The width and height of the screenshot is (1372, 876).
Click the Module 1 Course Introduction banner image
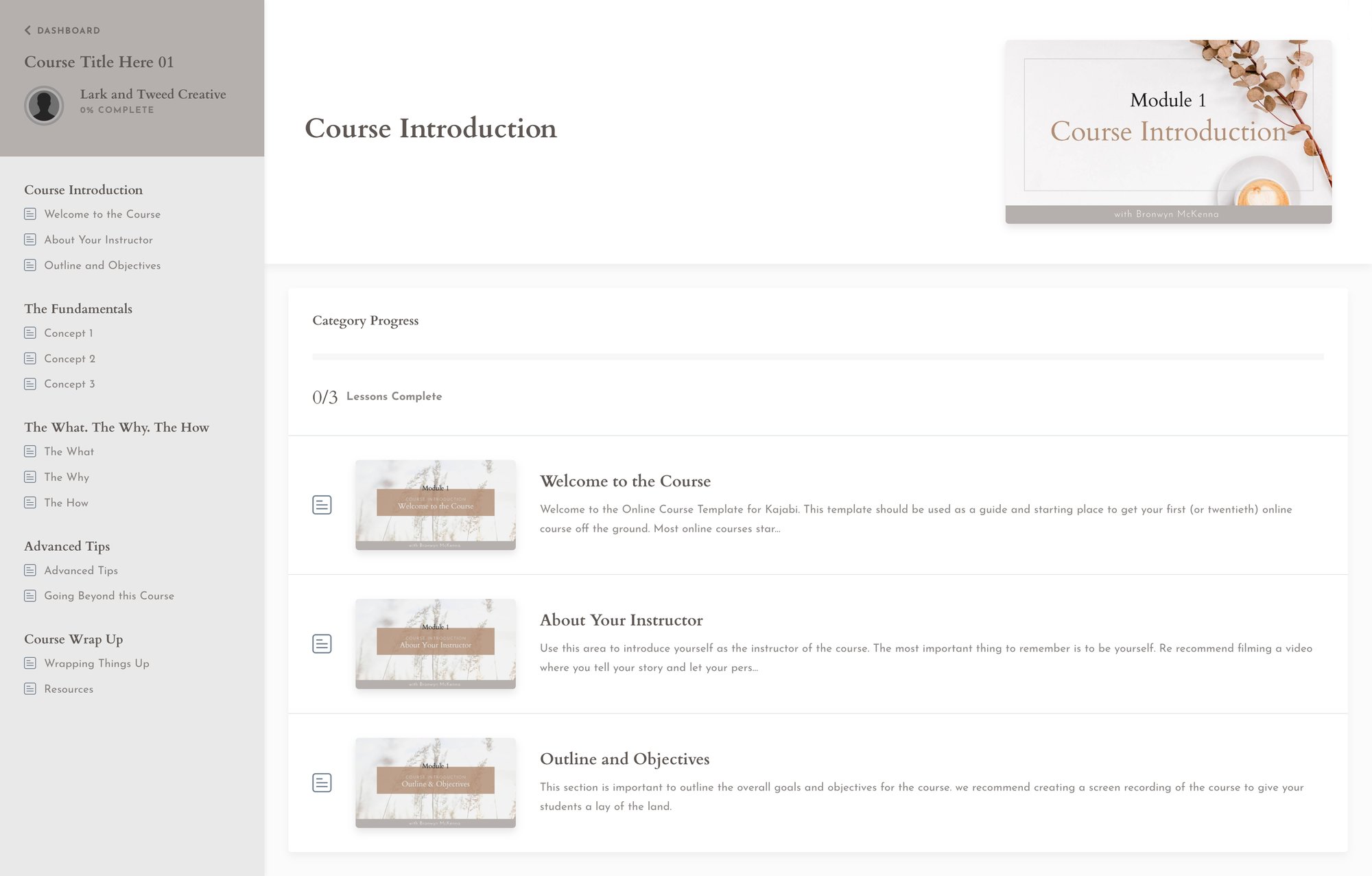1168,132
